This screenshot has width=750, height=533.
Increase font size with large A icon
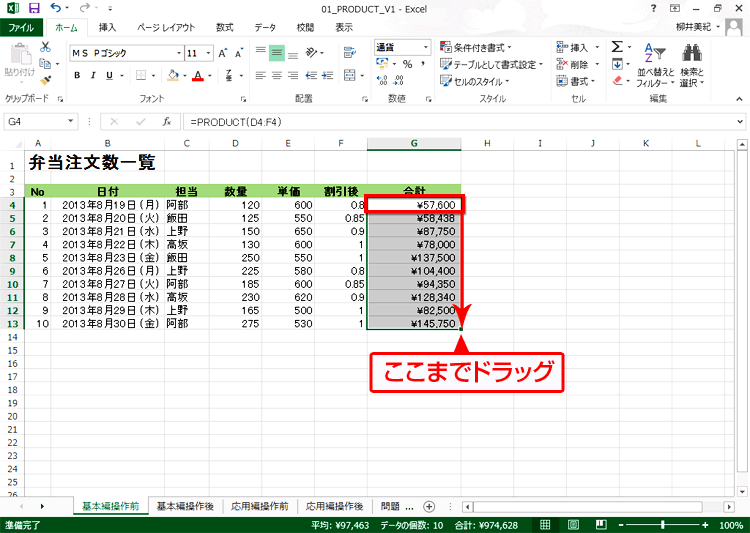[x=222, y=53]
